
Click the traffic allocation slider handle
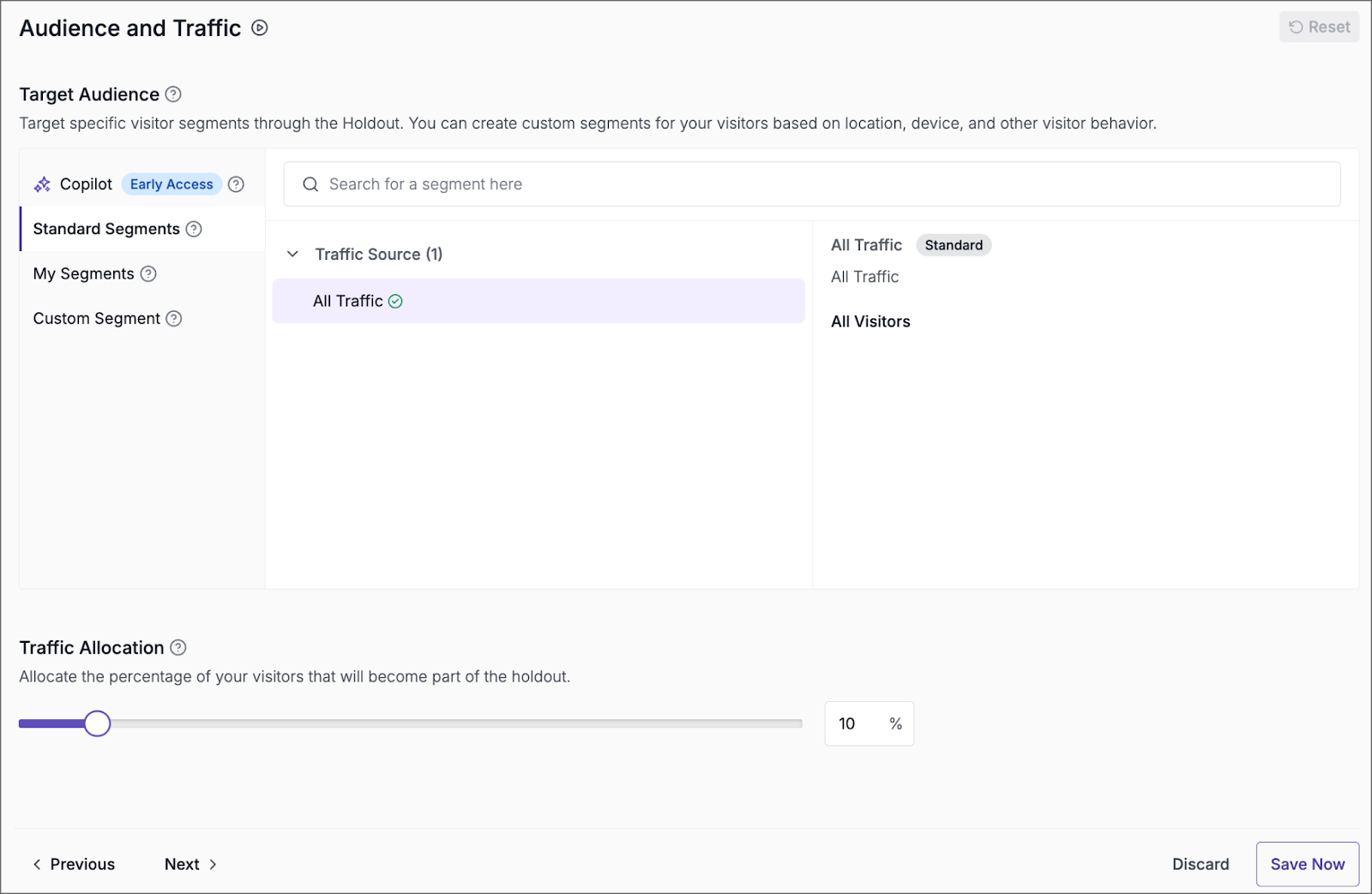pos(98,723)
